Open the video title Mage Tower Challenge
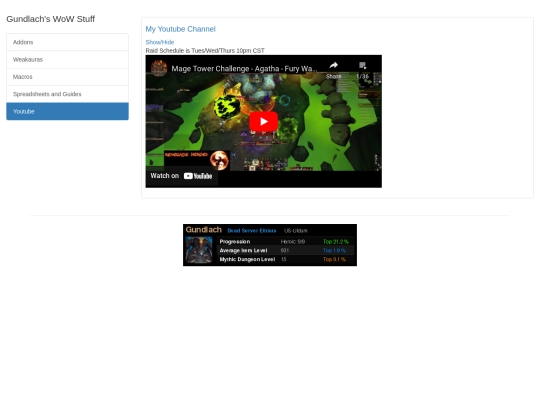This screenshot has width=540, height=405. [244, 69]
